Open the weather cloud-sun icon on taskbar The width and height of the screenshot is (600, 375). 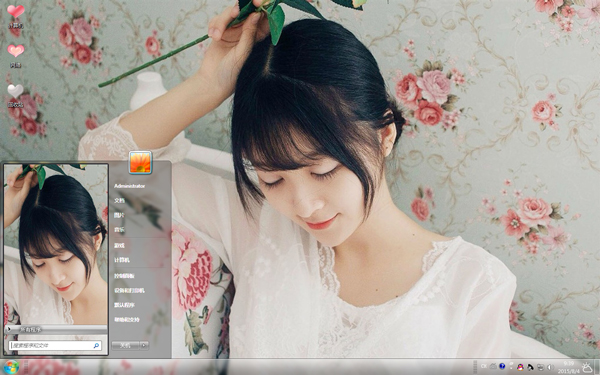click(x=587, y=367)
